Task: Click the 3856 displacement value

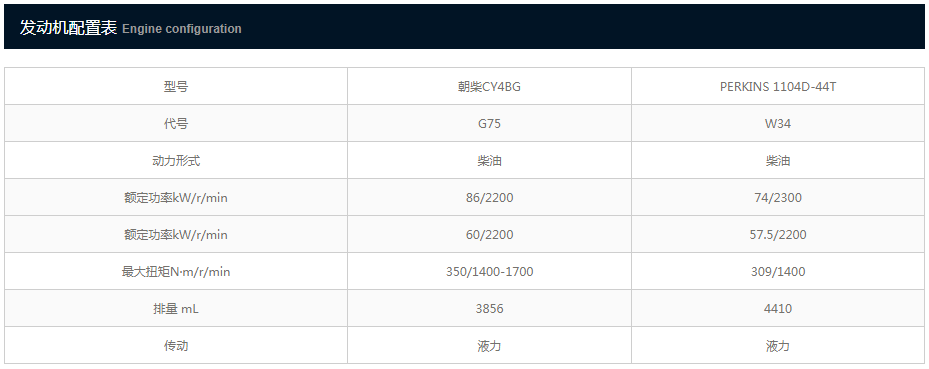Action: (489, 309)
